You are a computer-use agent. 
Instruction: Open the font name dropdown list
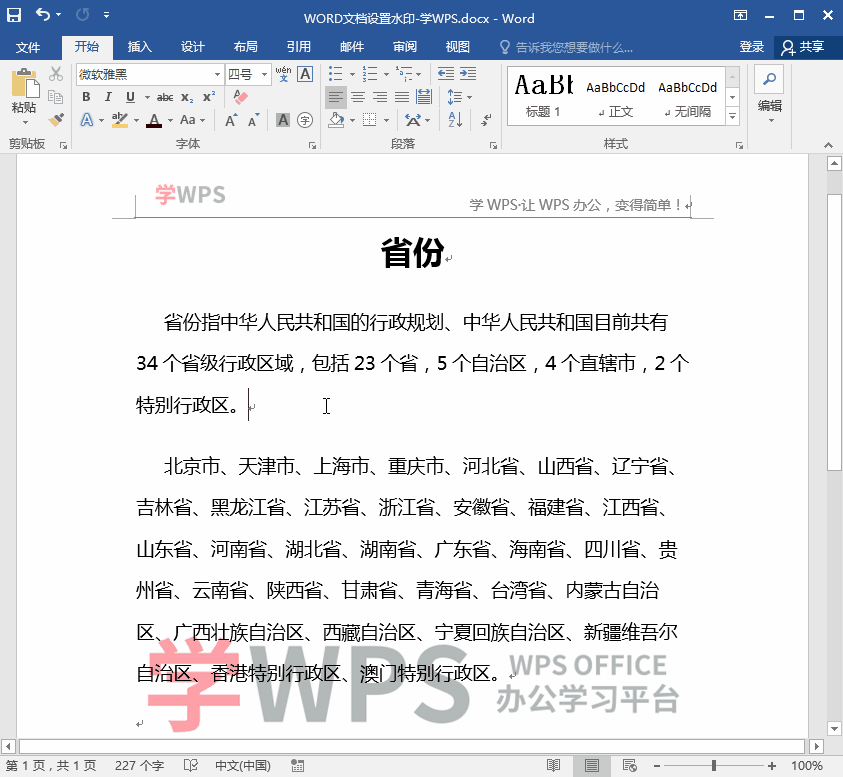[218, 74]
